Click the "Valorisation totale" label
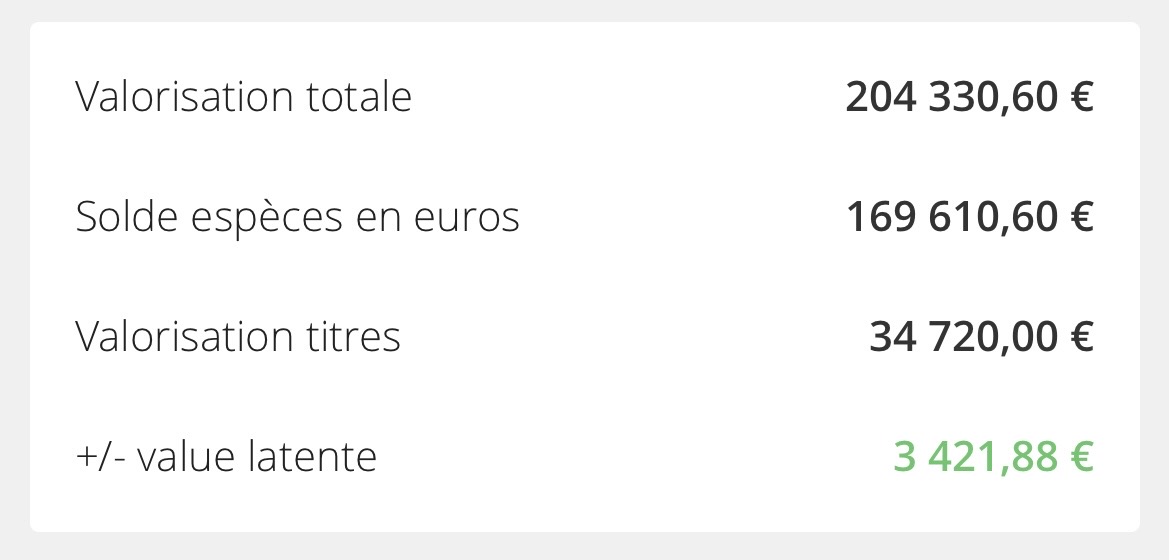 [x=243, y=98]
